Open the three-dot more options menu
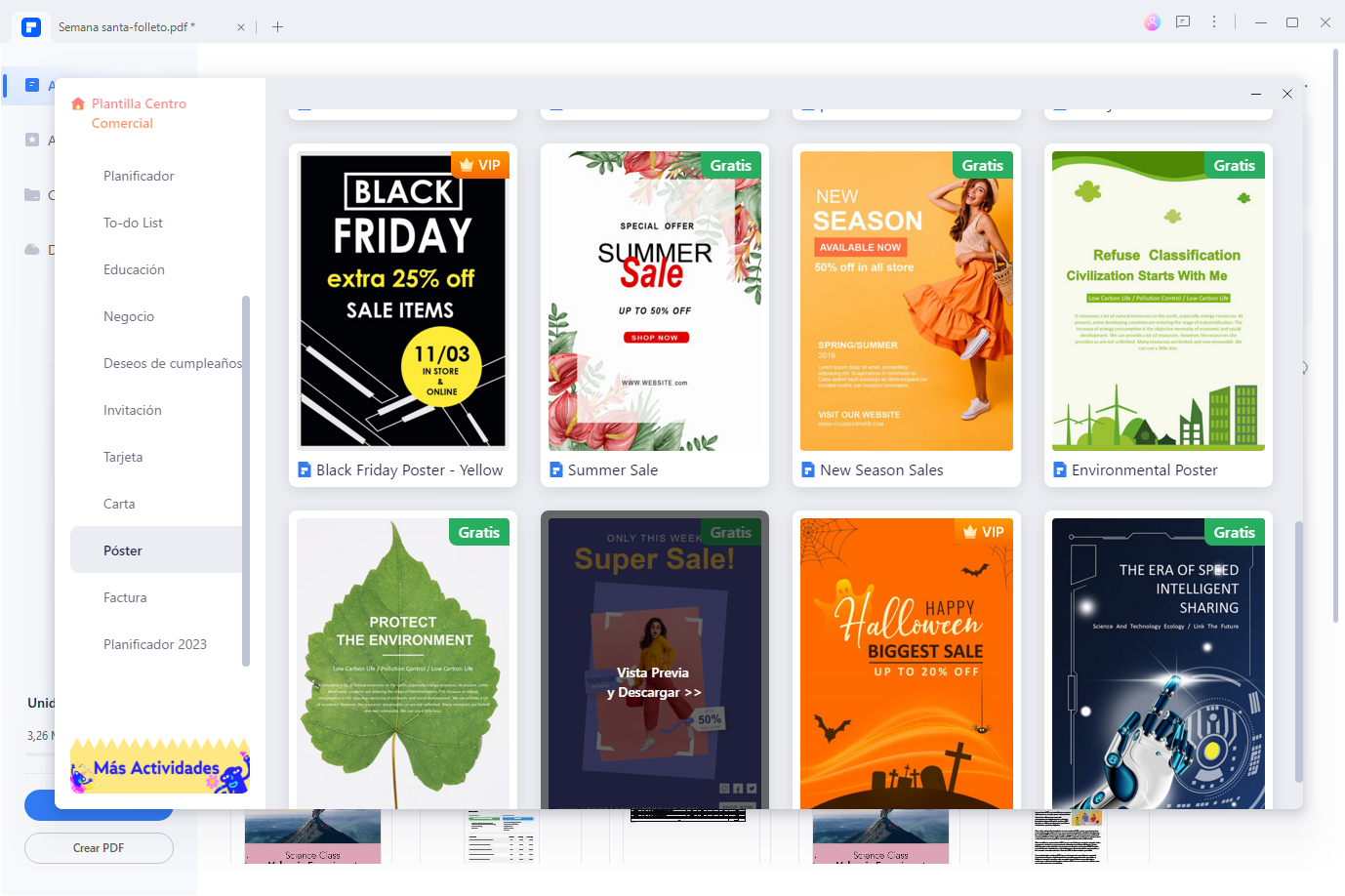This screenshot has height=896, width=1345. pyautogui.click(x=1214, y=21)
